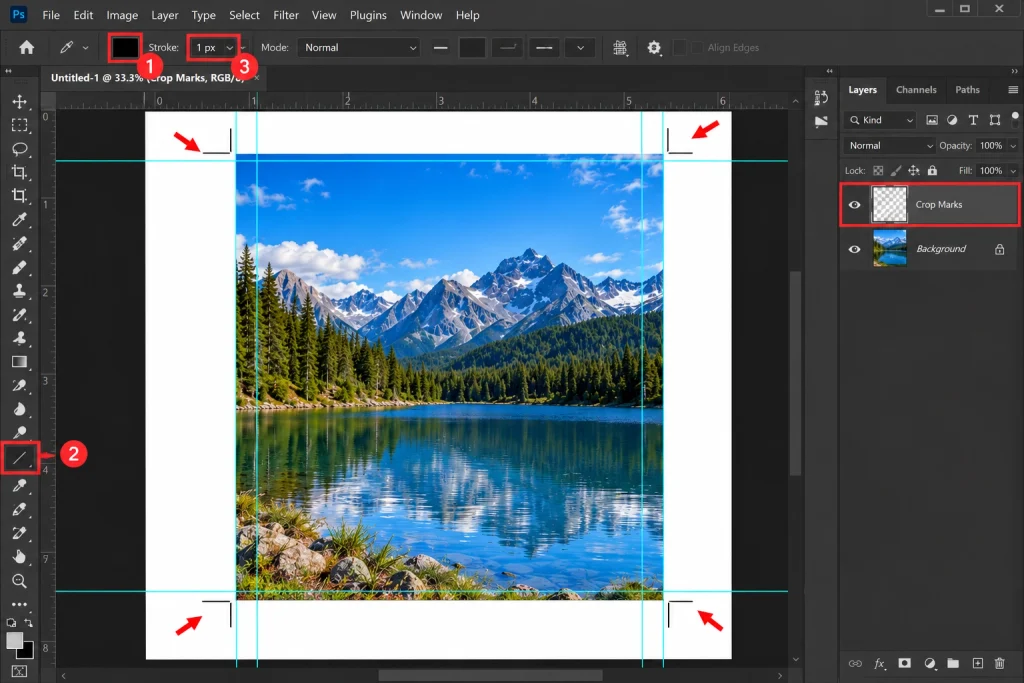Filter layers by shape icon
This screenshot has width=1024, height=683.
995,120
